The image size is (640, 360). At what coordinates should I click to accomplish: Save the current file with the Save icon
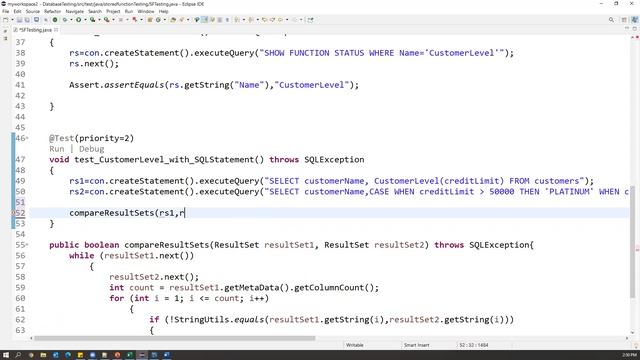[19, 20]
